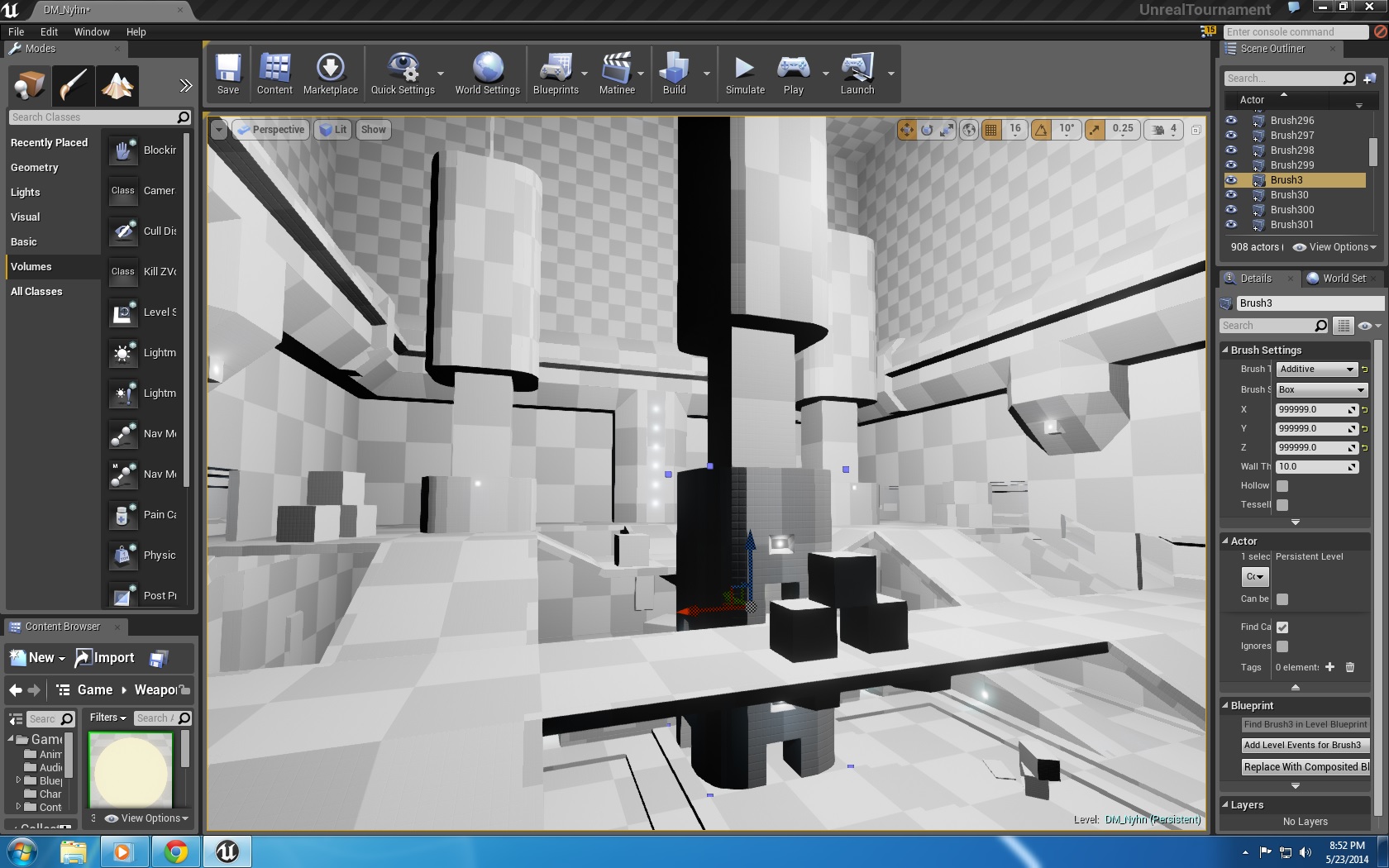This screenshot has height=868, width=1389.
Task: Open the Window menu
Action: [x=92, y=31]
